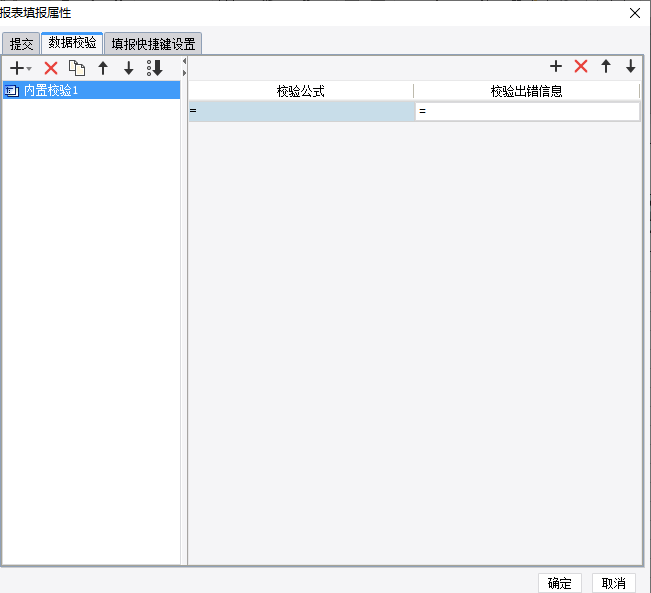The width and height of the screenshot is (651, 593).
Task: Switch to the 提交 tab
Action: click(21, 44)
